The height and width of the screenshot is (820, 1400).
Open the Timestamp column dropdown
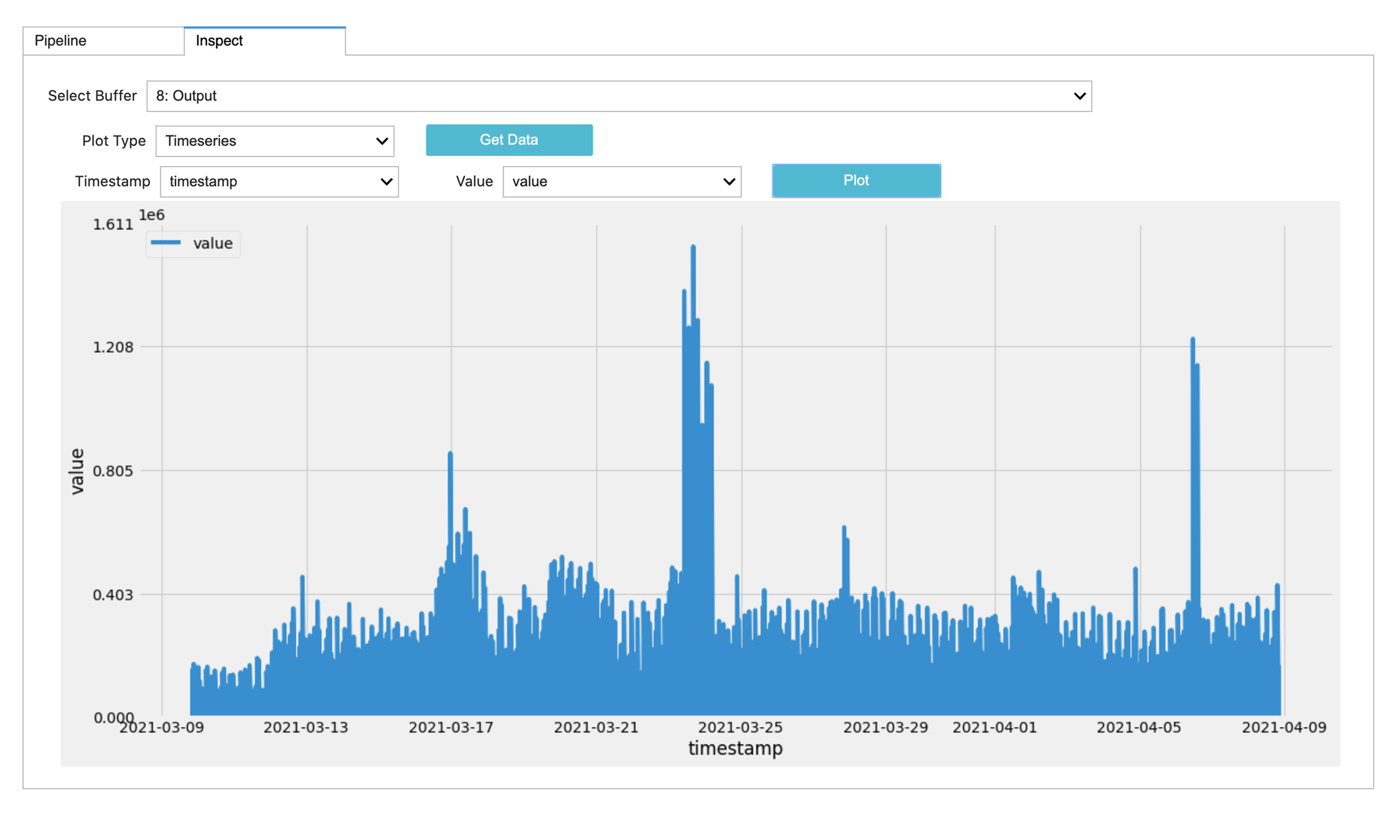[279, 181]
